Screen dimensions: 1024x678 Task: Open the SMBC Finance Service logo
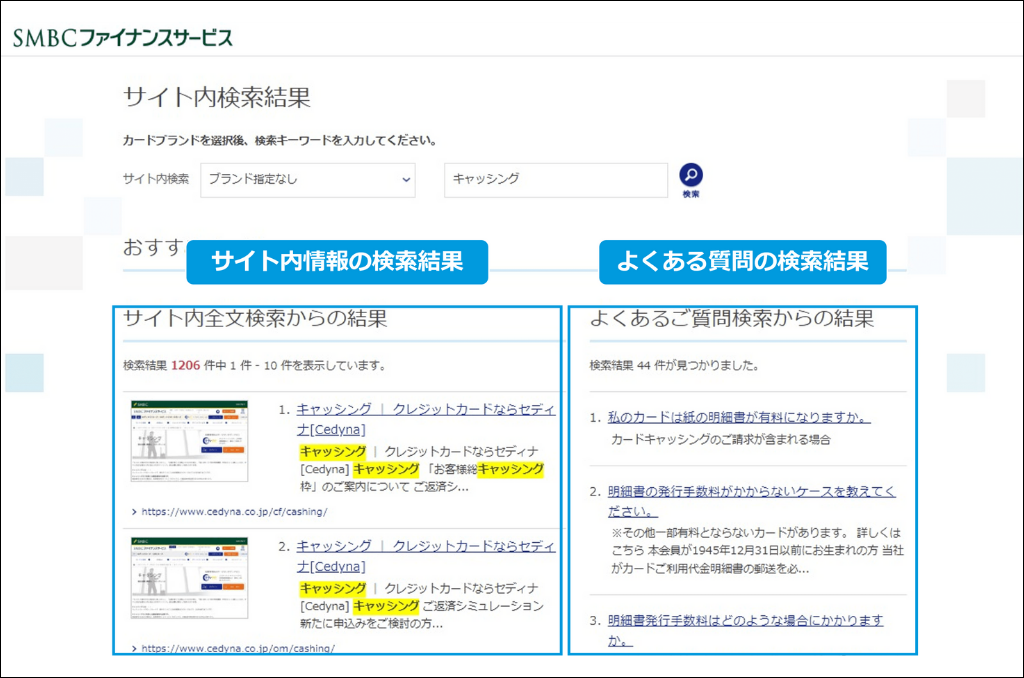coord(123,38)
